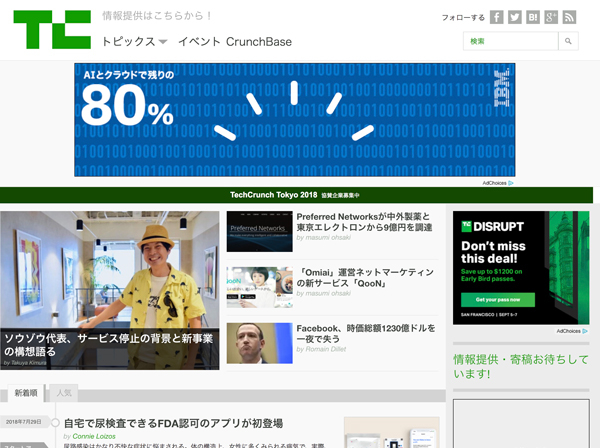This screenshot has height=448, width=600.
Task: Click the TechCrunch TC logo
Action: (52, 29)
